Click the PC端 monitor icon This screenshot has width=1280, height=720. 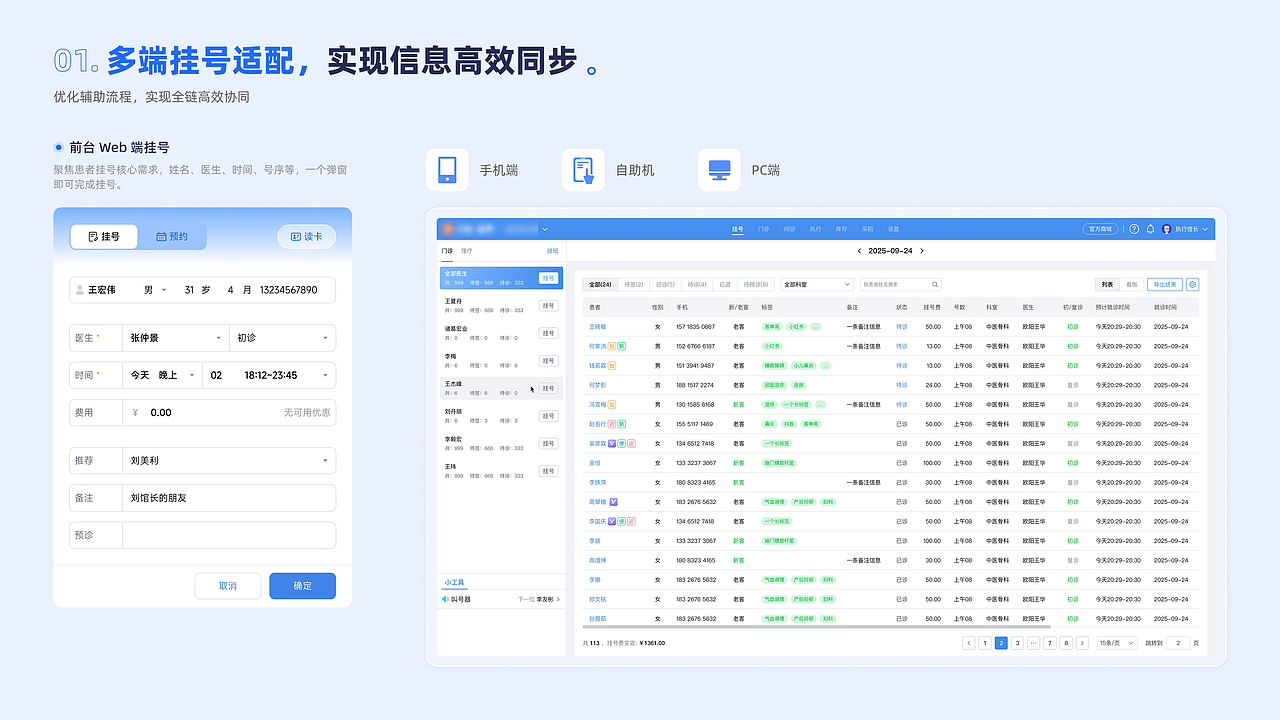(x=718, y=169)
